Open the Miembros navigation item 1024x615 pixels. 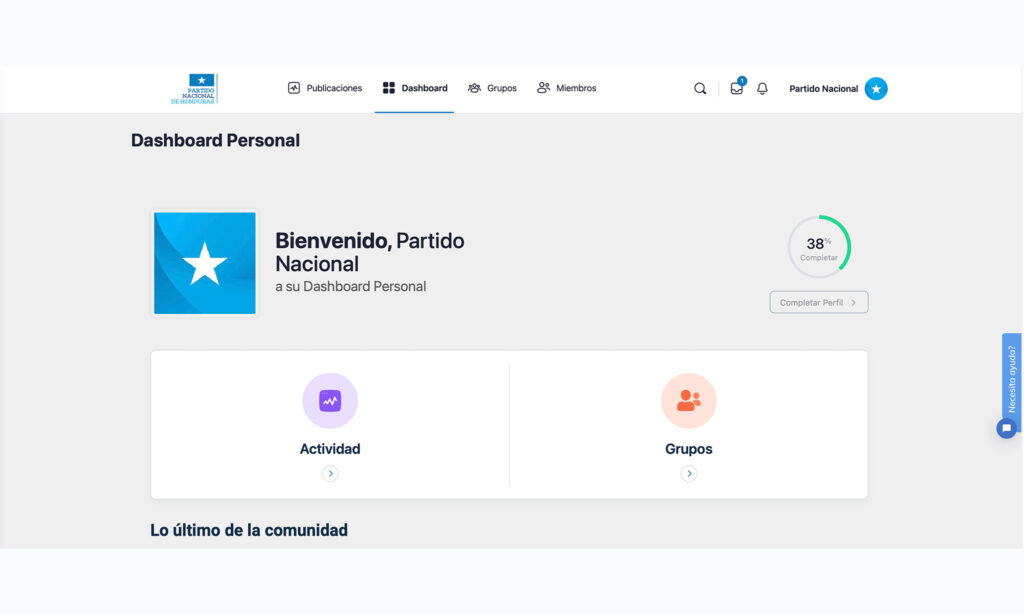click(x=567, y=88)
